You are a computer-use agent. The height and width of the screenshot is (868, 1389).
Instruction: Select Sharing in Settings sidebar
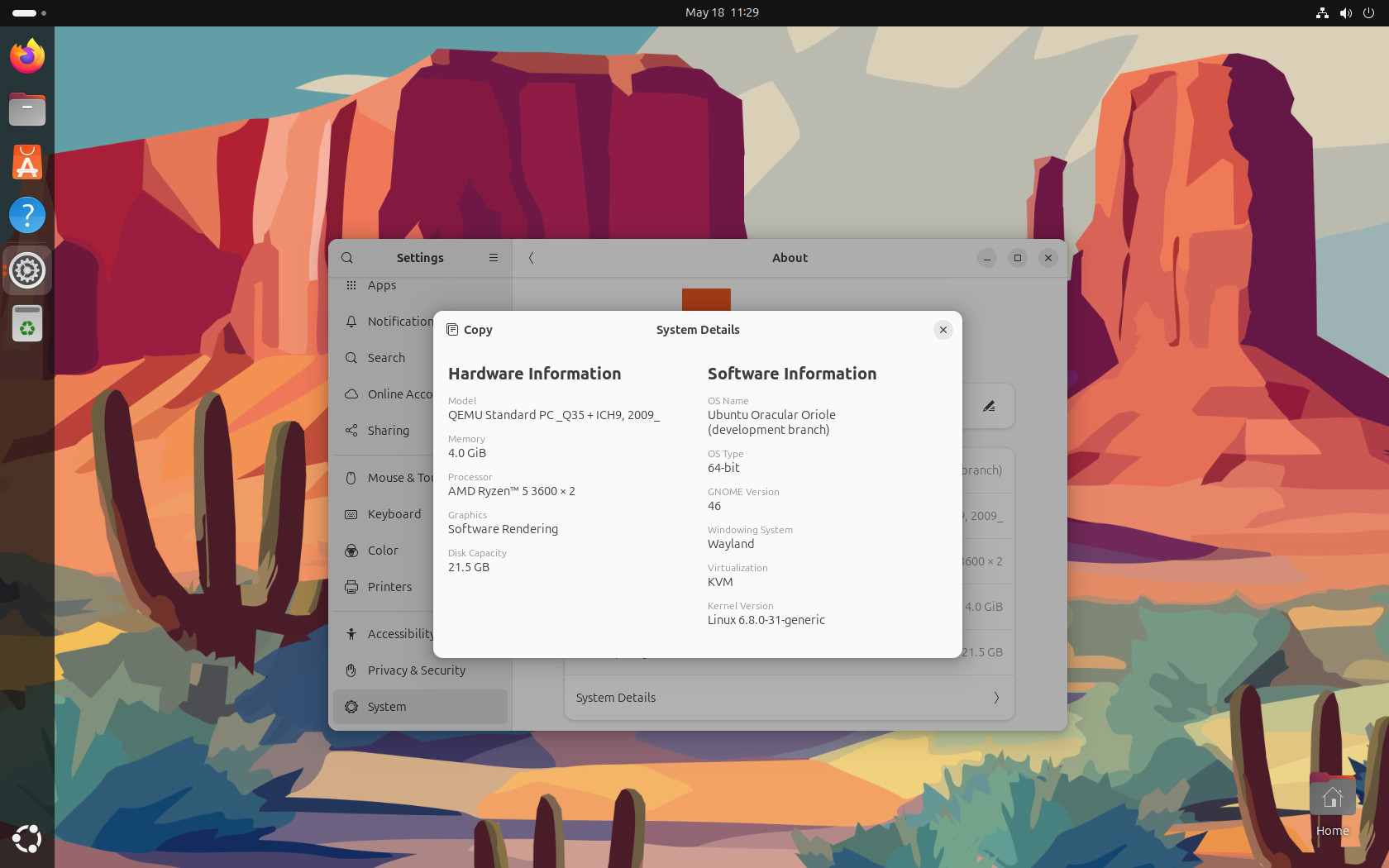tap(420, 431)
